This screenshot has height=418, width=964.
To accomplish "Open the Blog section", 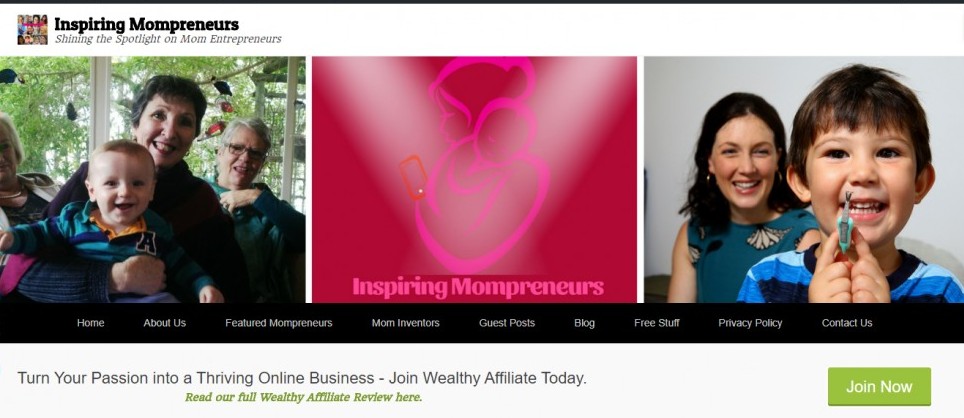I will (x=585, y=323).
